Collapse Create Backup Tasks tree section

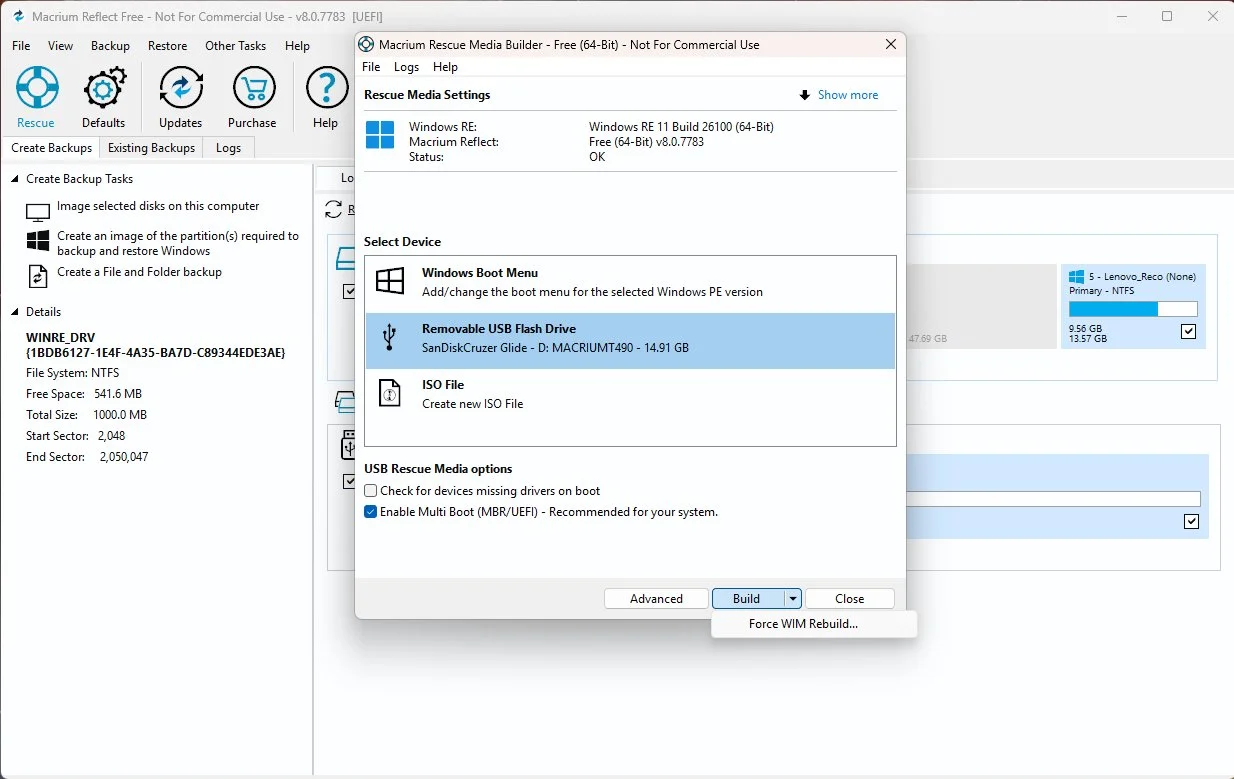tap(15, 179)
